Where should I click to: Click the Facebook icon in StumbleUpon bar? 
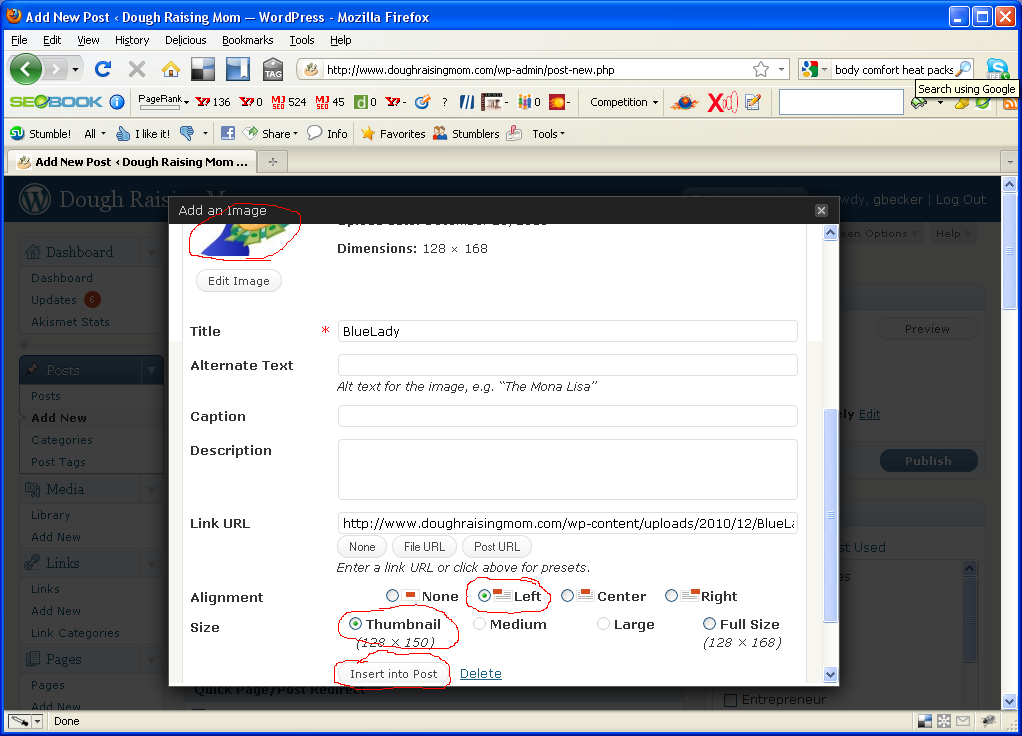coord(227,134)
